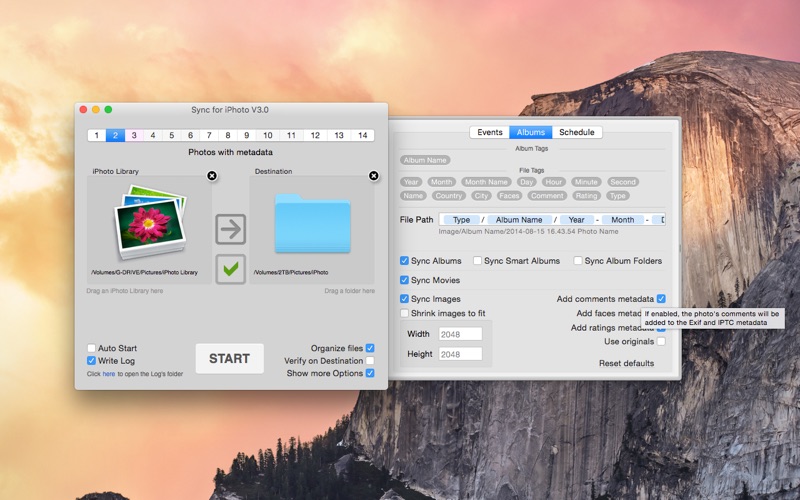The height and width of the screenshot is (500, 800).
Task: Switch to the Events tab
Action: (x=490, y=132)
